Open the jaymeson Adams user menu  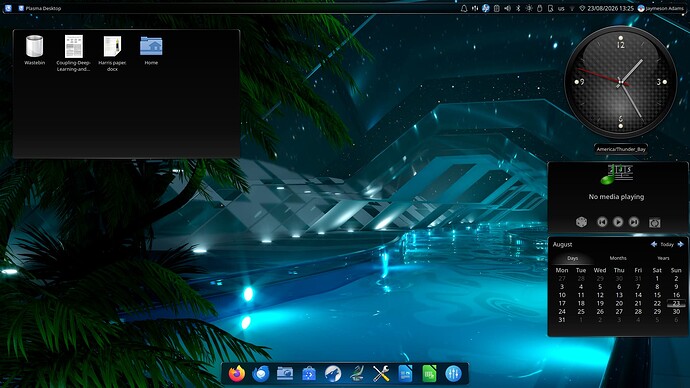click(x=661, y=8)
